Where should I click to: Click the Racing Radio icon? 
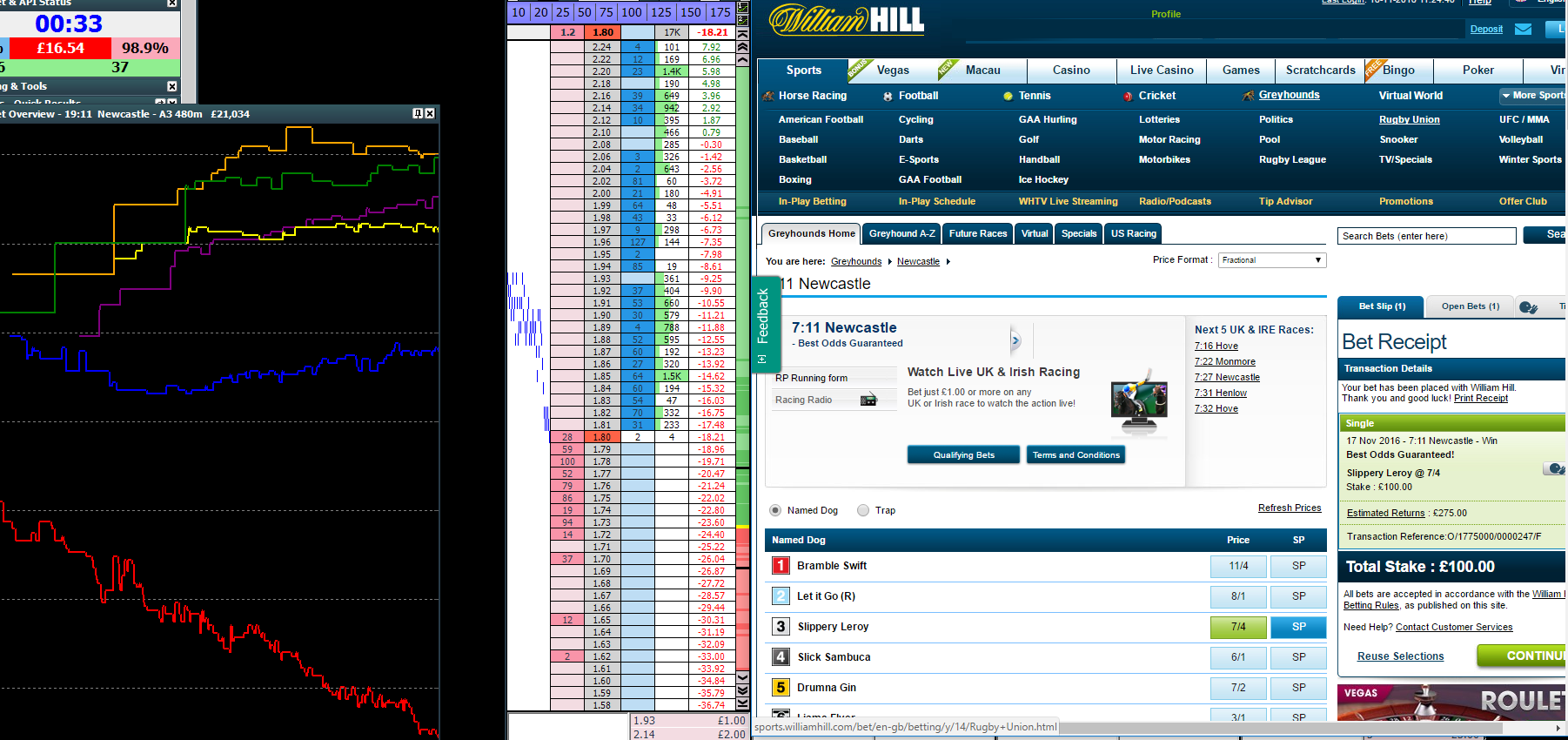coord(868,400)
